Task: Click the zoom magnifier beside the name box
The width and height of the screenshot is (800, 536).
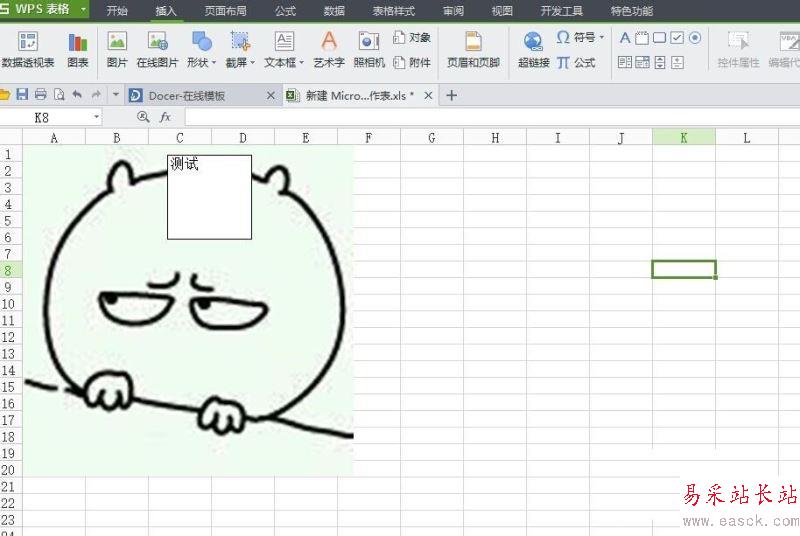Action: (143, 117)
